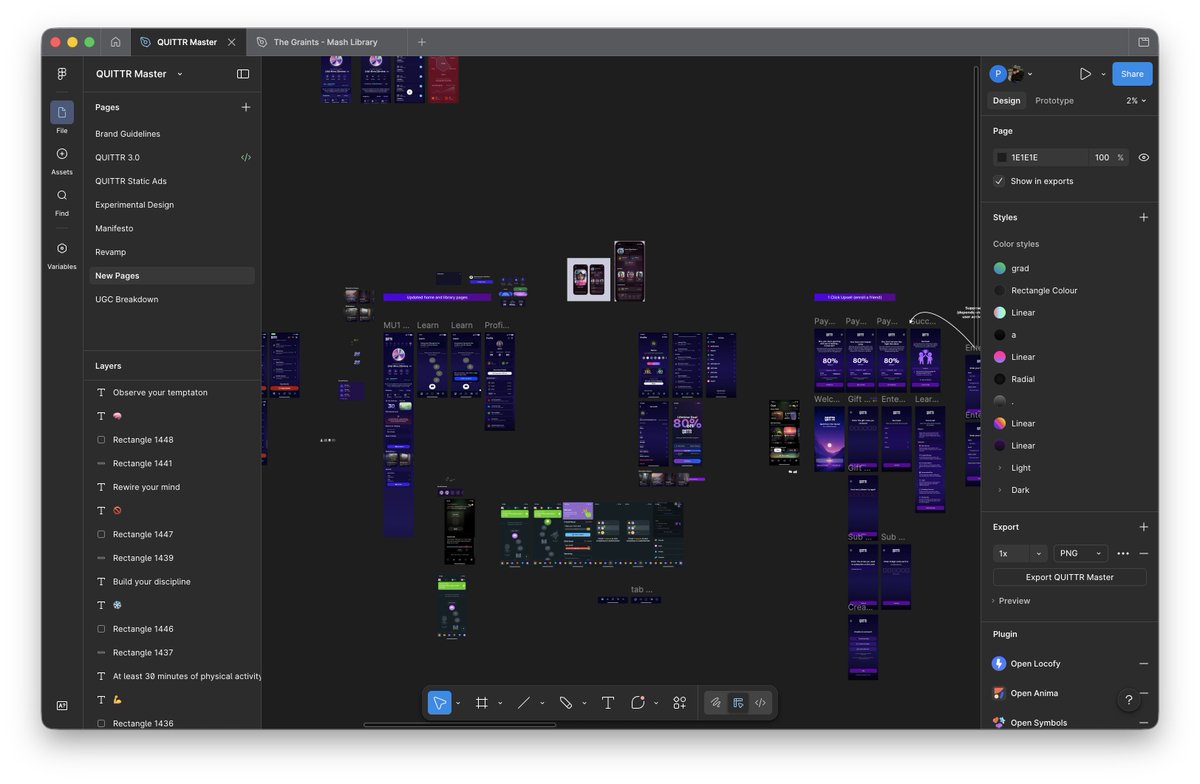
Task: Open Move tool options dropdown arrow
Action: [458, 703]
